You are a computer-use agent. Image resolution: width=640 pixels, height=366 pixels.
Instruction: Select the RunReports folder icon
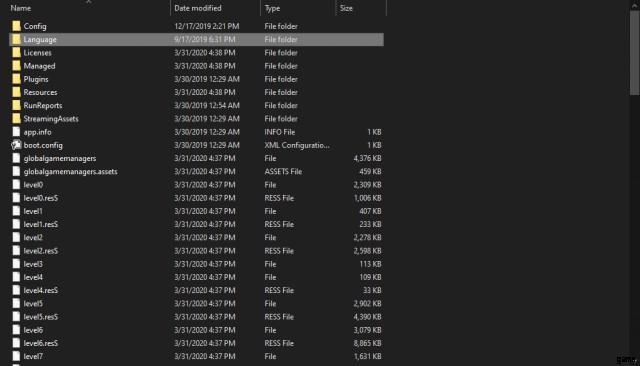[x=16, y=105]
